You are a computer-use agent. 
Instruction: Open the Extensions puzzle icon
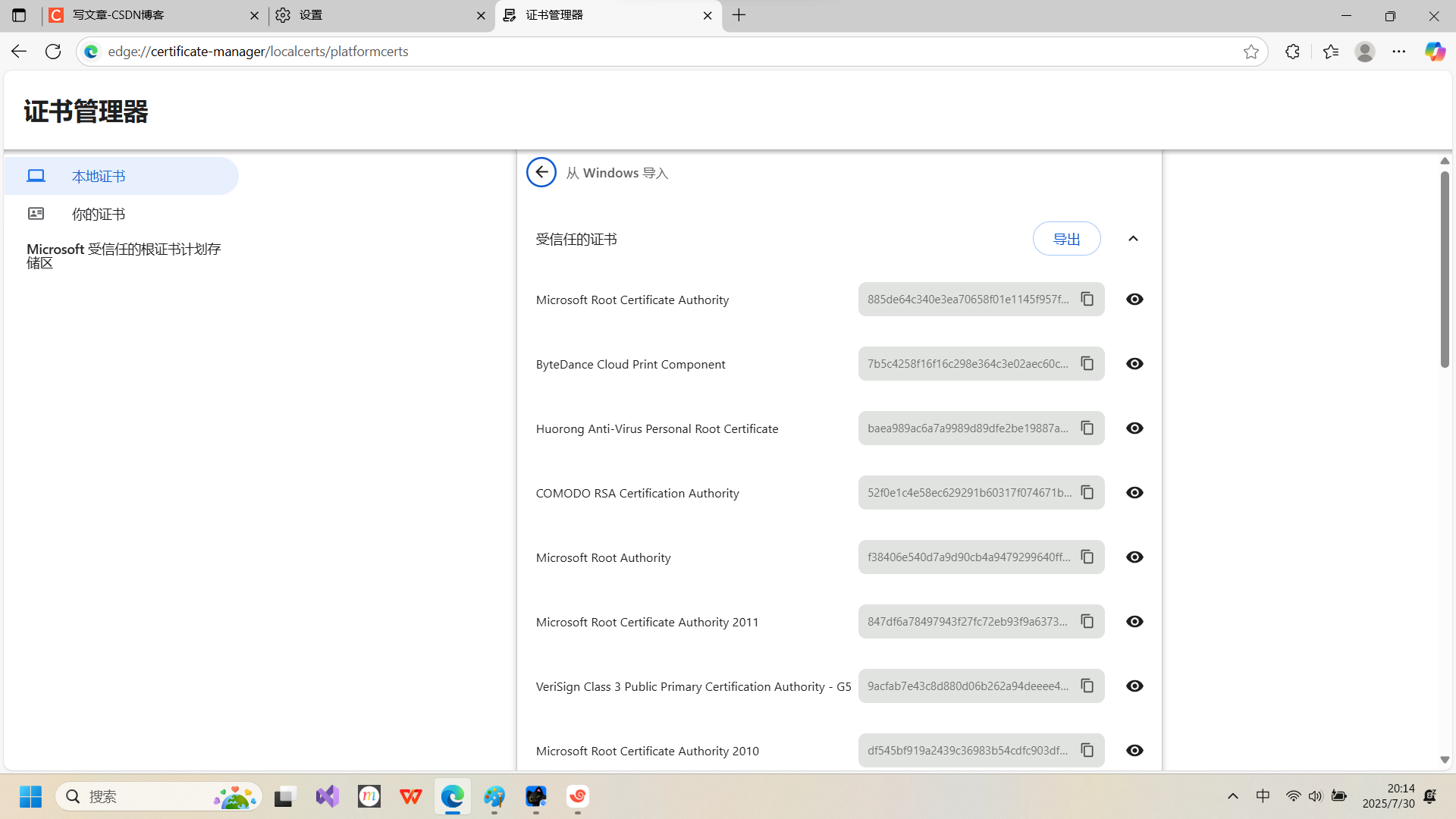[x=1293, y=52]
